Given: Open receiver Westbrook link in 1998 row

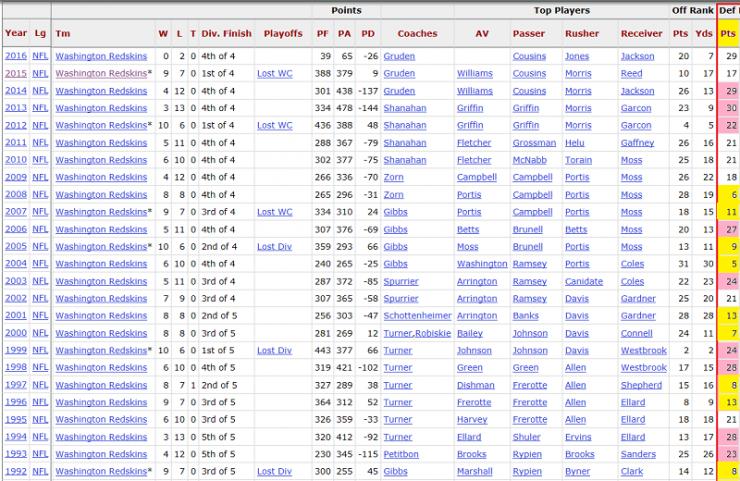Looking at the screenshot, I should point(644,368).
